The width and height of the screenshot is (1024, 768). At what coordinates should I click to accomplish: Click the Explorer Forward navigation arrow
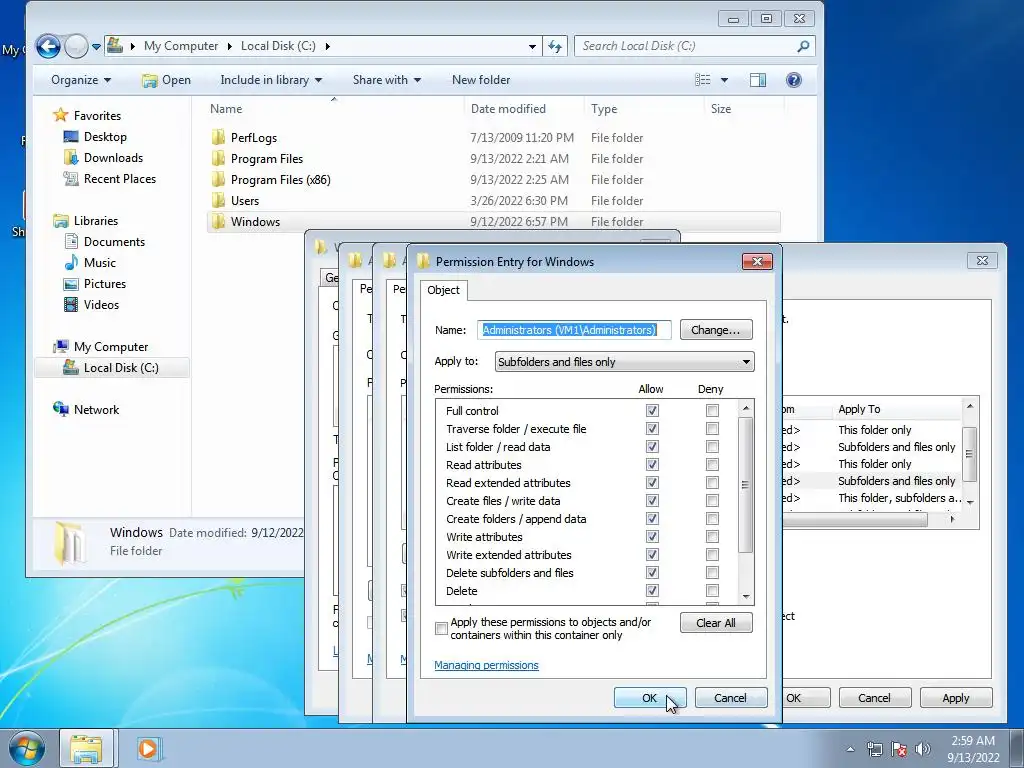[x=76, y=46]
